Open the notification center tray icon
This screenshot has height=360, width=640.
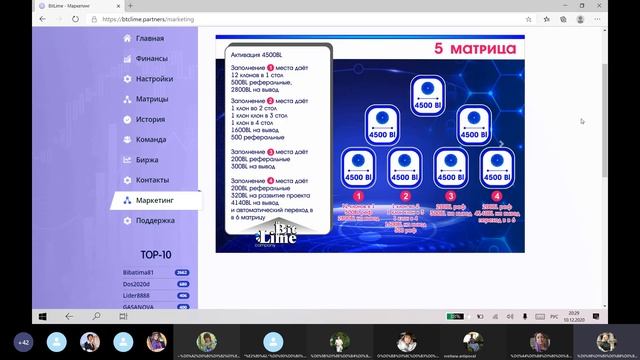click(596, 316)
